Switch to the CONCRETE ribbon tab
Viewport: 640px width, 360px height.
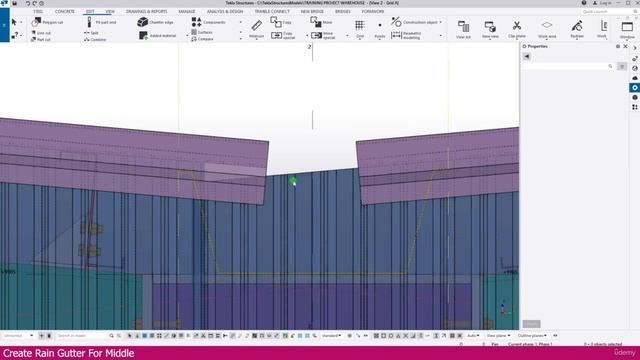coord(65,11)
